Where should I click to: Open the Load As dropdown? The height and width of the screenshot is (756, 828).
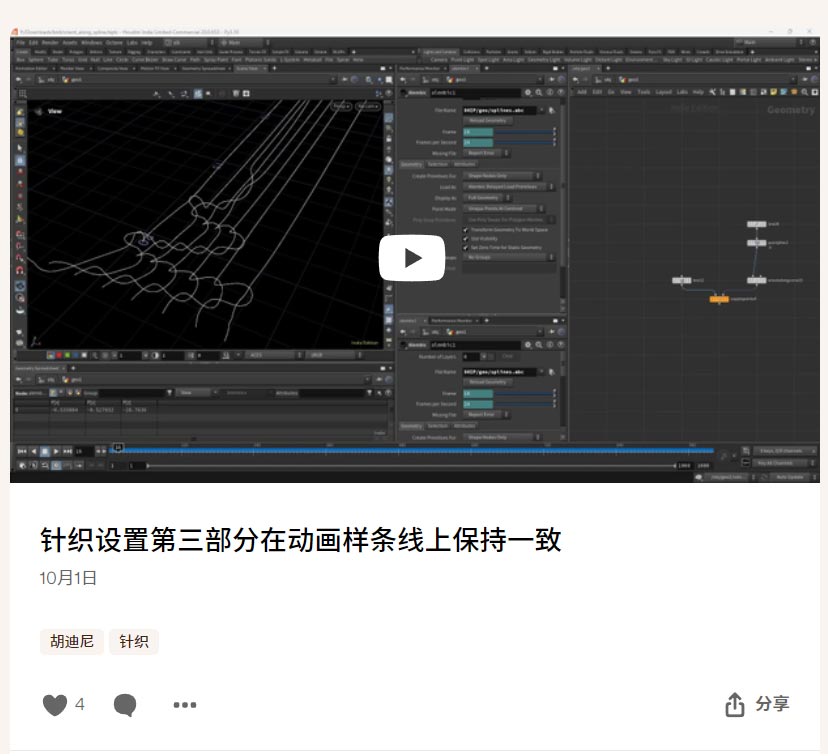[x=509, y=187]
